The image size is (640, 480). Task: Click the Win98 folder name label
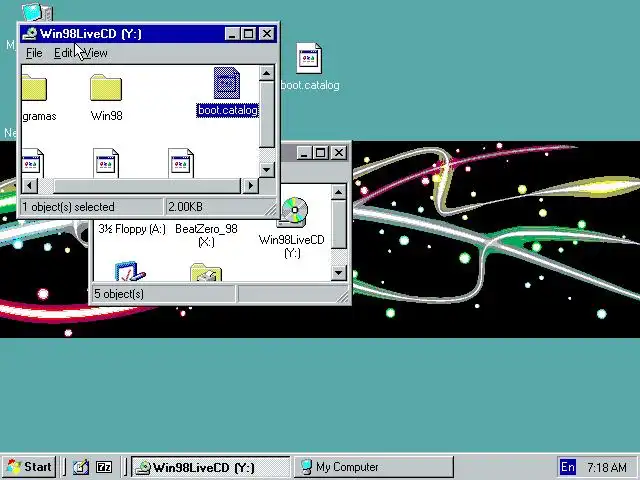[x=107, y=116]
